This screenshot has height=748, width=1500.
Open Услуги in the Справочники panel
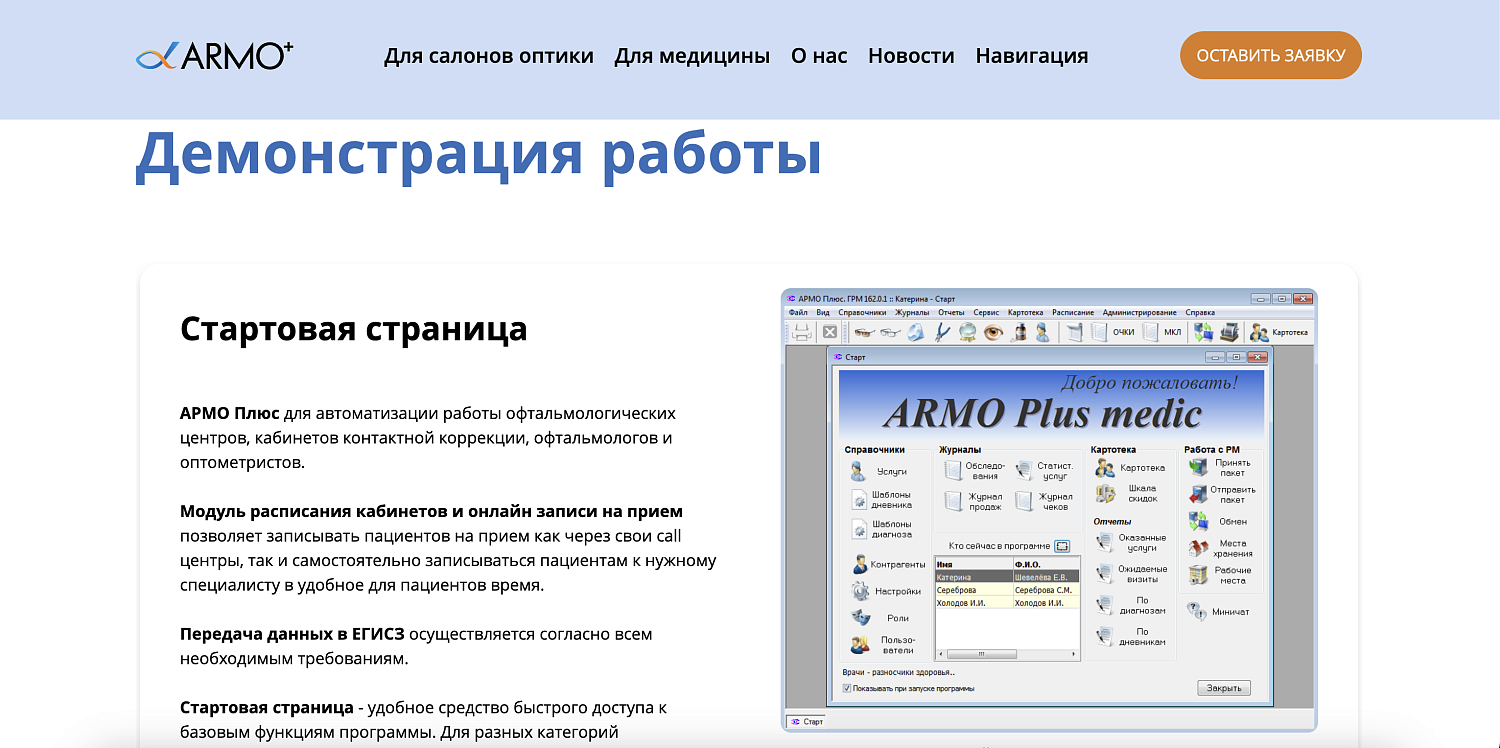[893, 471]
